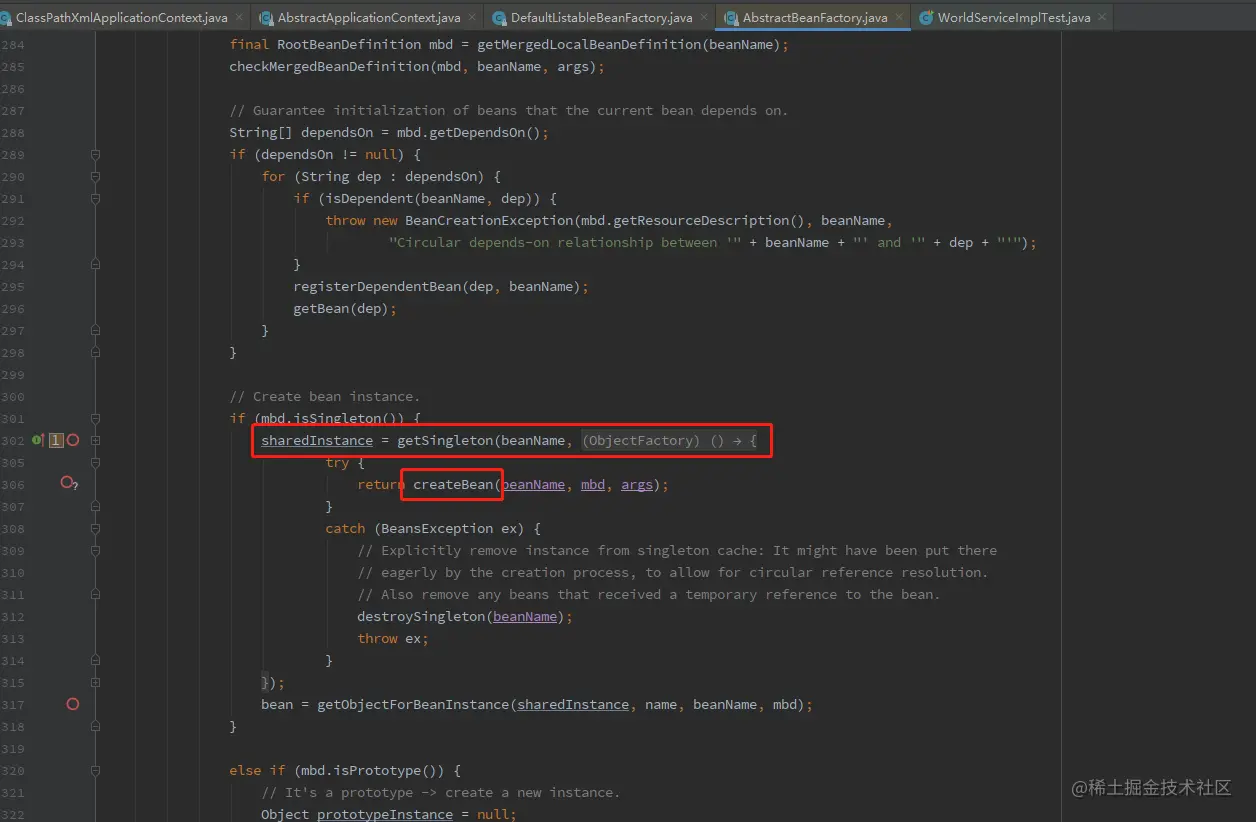Click the fold end marker at line 298
Image resolution: width=1256 pixels, height=822 pixels.
[95, 352]
